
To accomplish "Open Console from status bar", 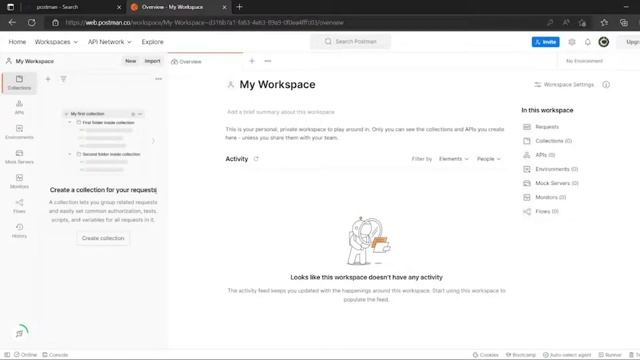I will coord(55,355).
